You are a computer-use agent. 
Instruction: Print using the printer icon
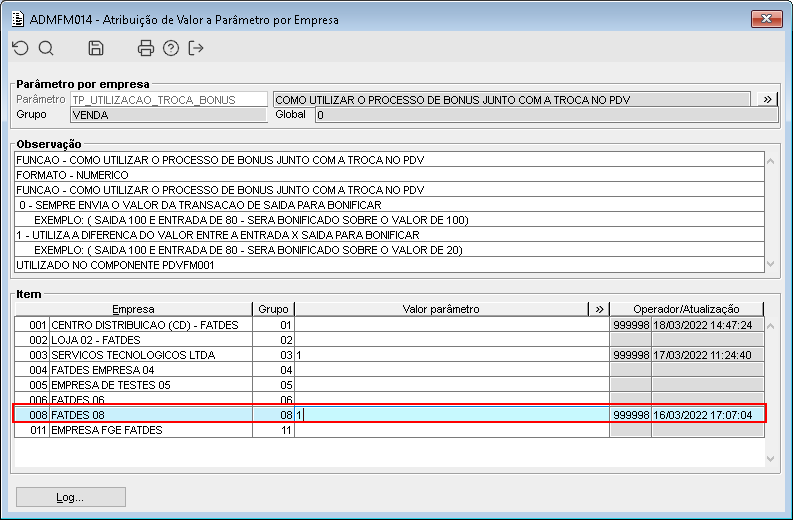point(146,48)
